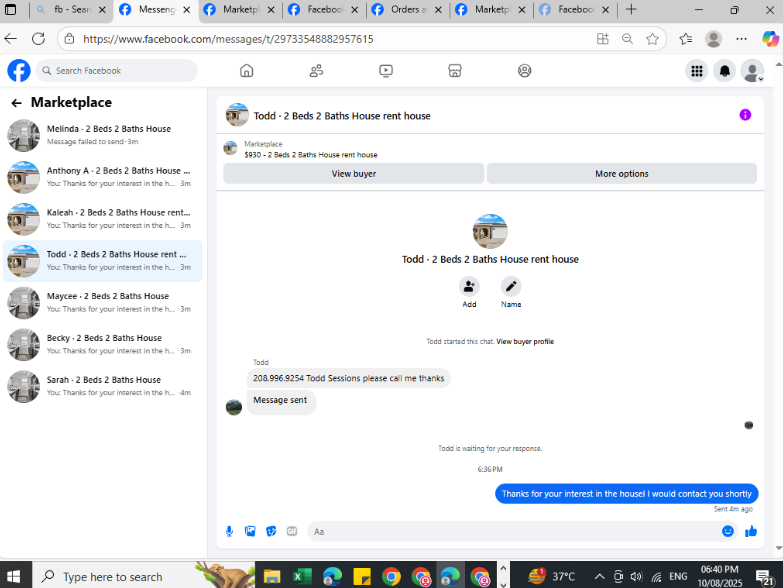Click the sent "Thanks for your interest" message
783x588 pixels.
(x=627, y=494)
